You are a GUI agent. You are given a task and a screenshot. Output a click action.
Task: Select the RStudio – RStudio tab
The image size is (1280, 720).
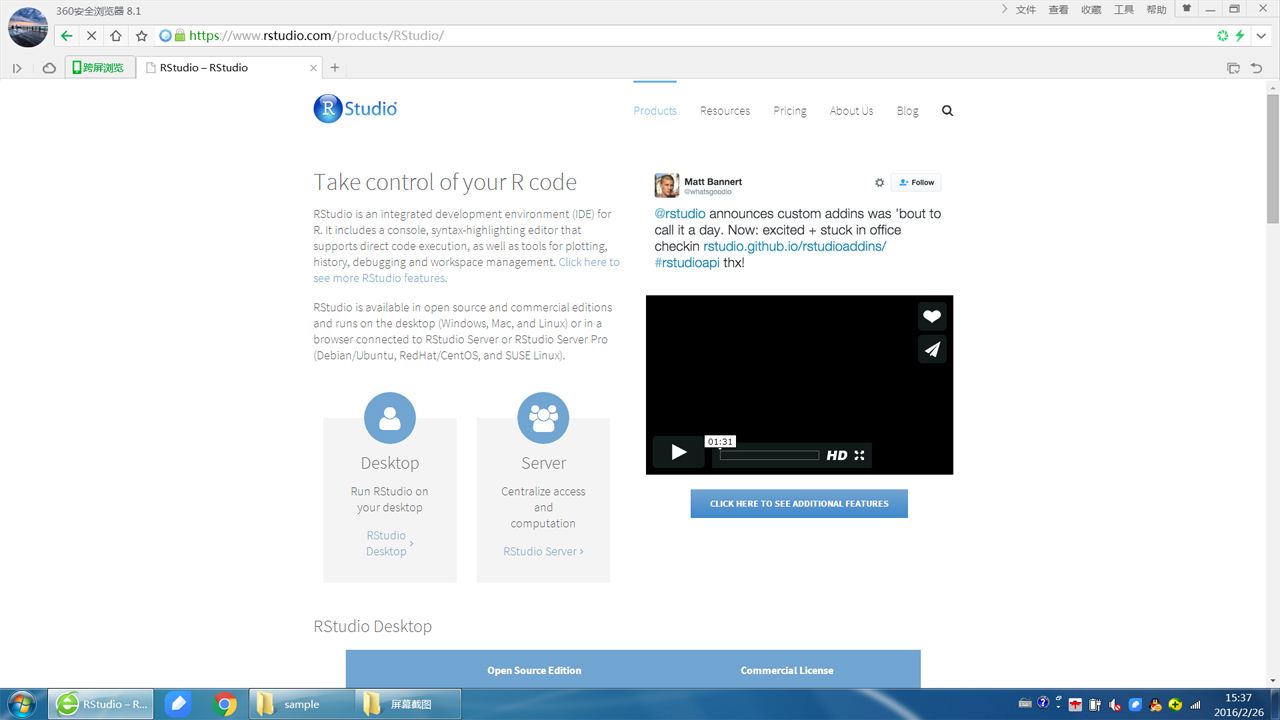[x=228, y=68]
